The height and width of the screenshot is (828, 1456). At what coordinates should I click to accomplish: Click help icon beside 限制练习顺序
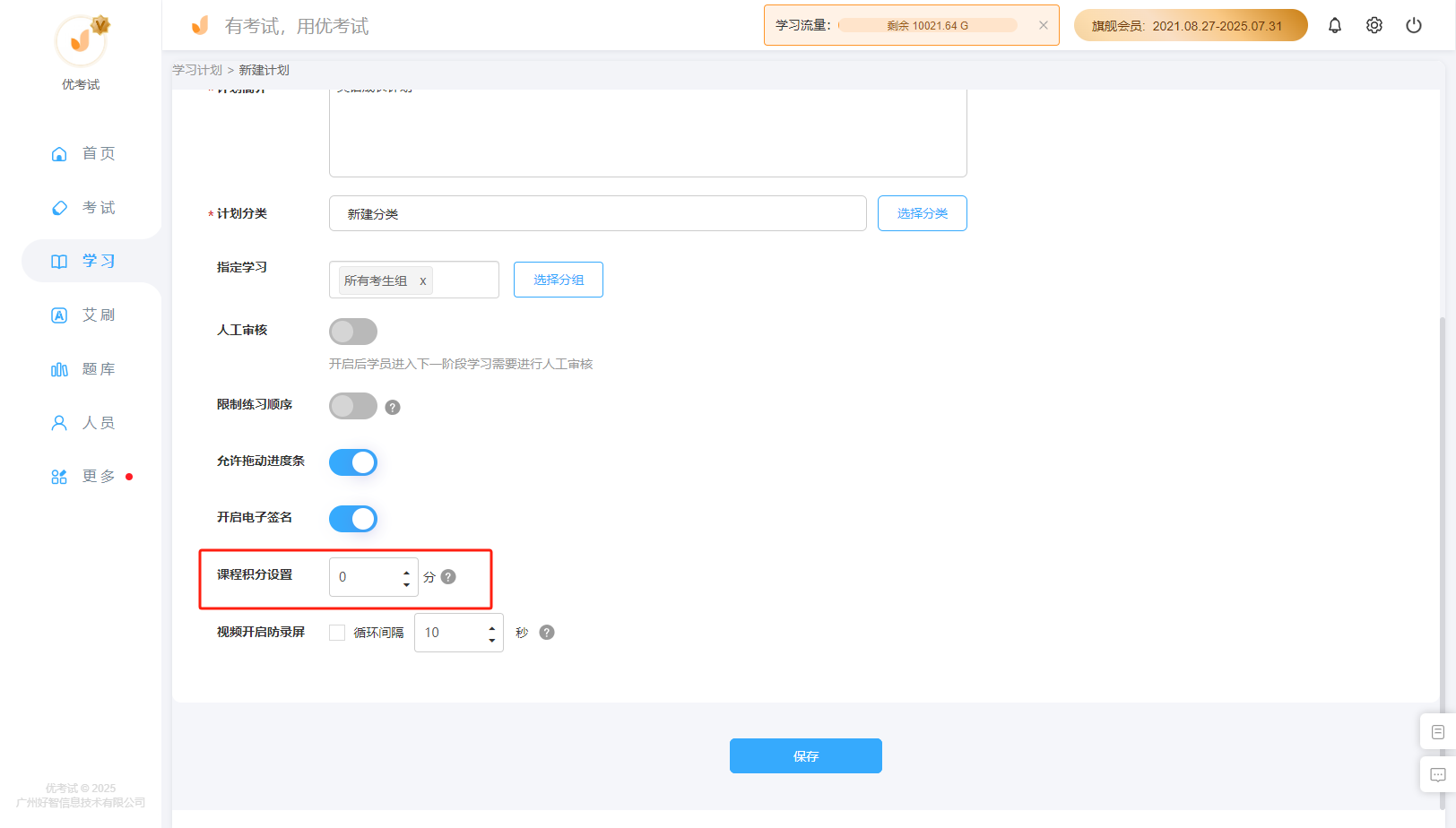pyautogui.click(x=393, y=407)
